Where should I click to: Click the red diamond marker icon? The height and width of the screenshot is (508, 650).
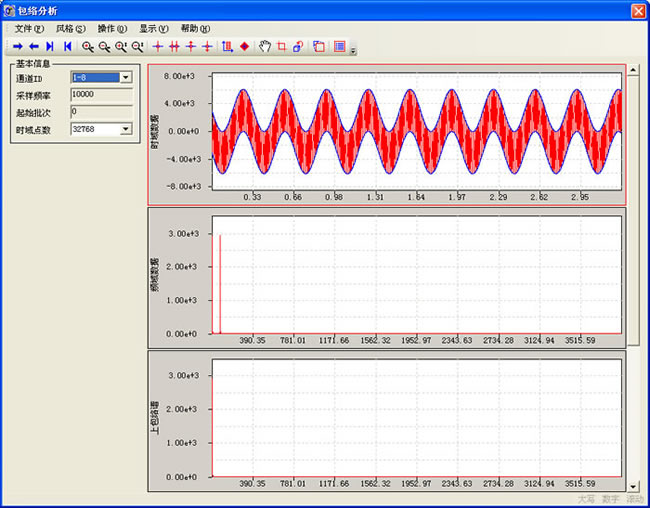coord(244,46)
